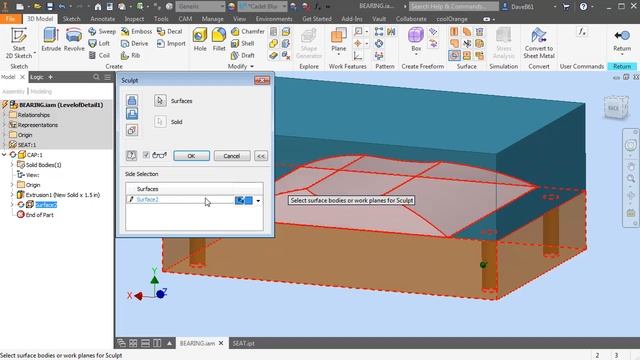Toggle the preview checkbox in Sculpt dialog
This screenshot has height=360, width=640.
pos(146,155)
